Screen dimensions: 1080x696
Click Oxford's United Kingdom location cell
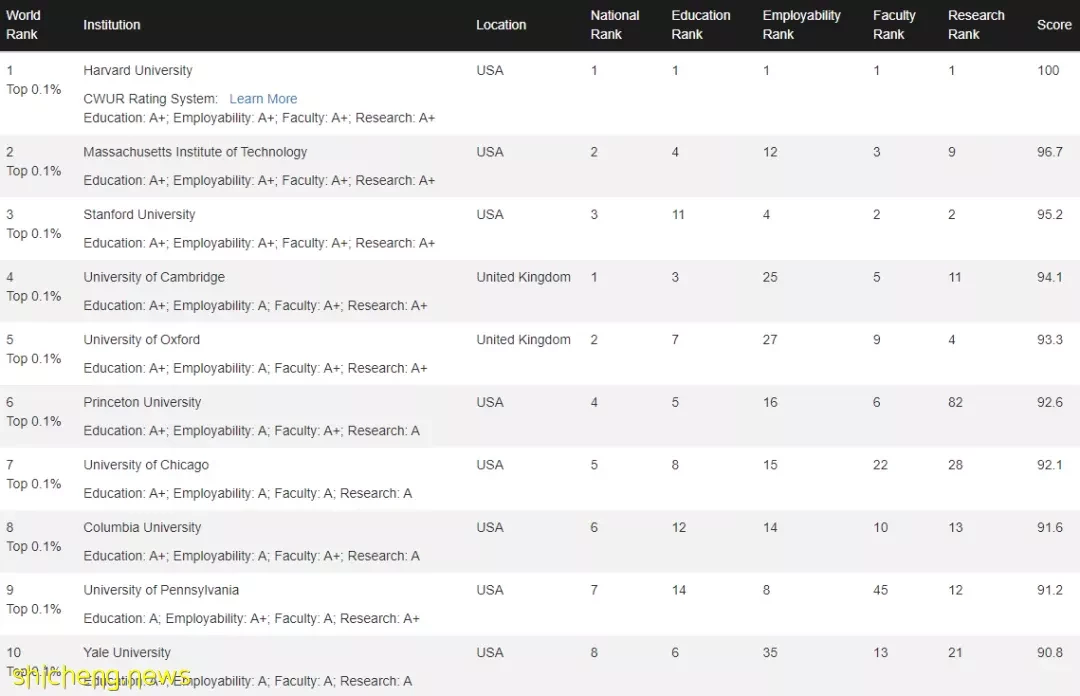pos(523,340)
